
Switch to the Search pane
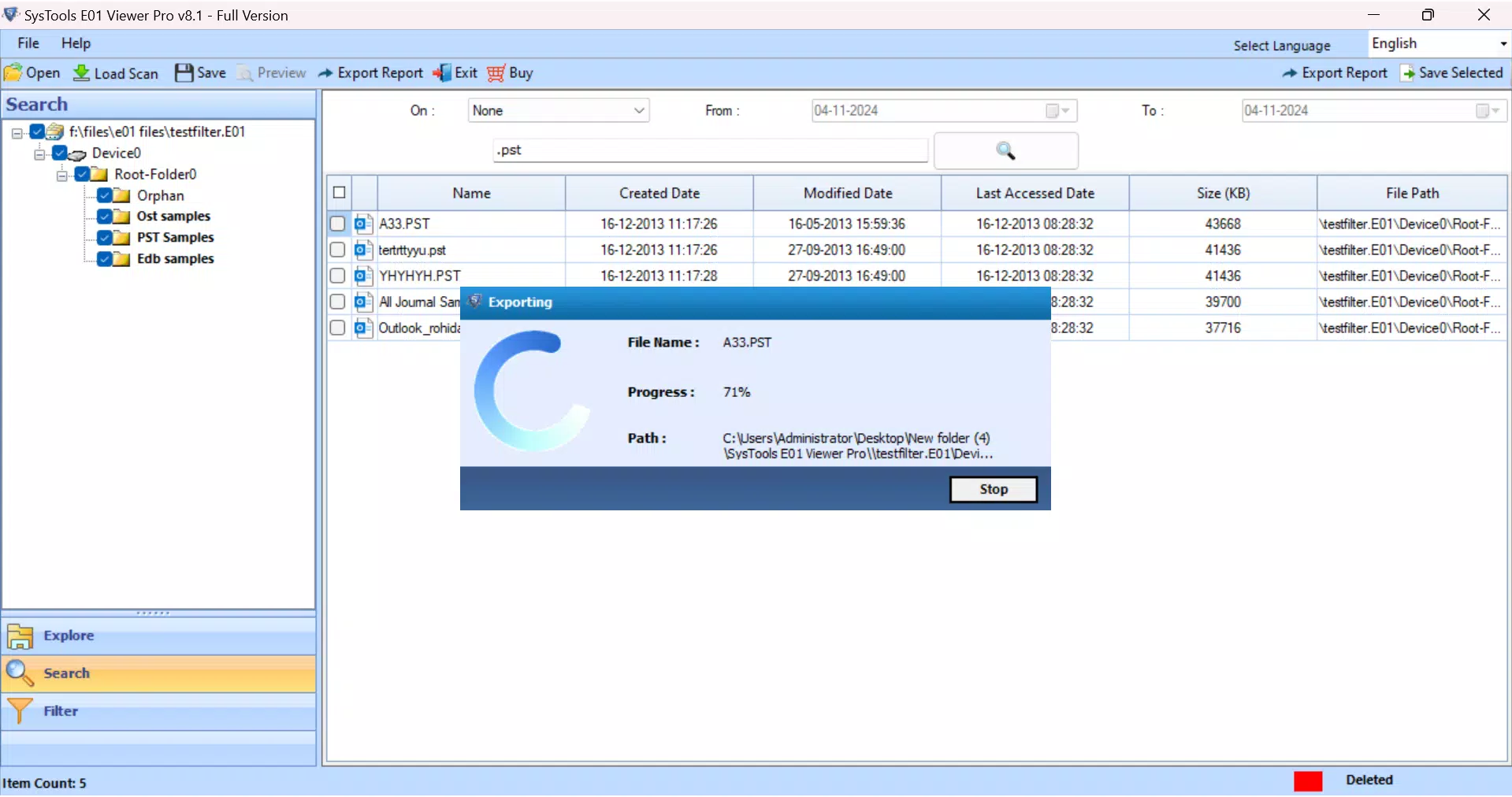(x=158, y=673)
